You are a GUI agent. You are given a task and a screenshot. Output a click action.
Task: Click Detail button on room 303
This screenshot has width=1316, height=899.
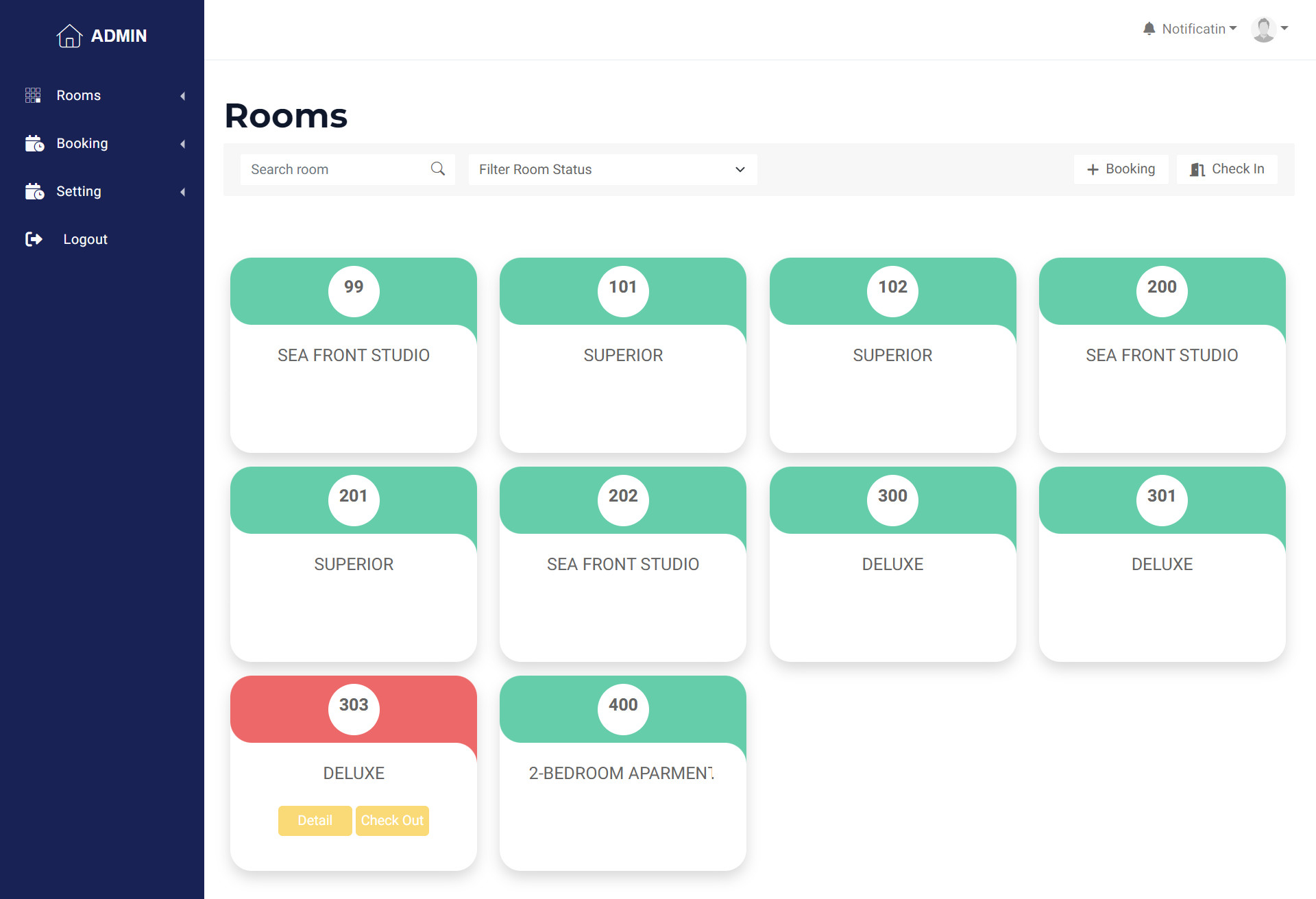[315, 820]
